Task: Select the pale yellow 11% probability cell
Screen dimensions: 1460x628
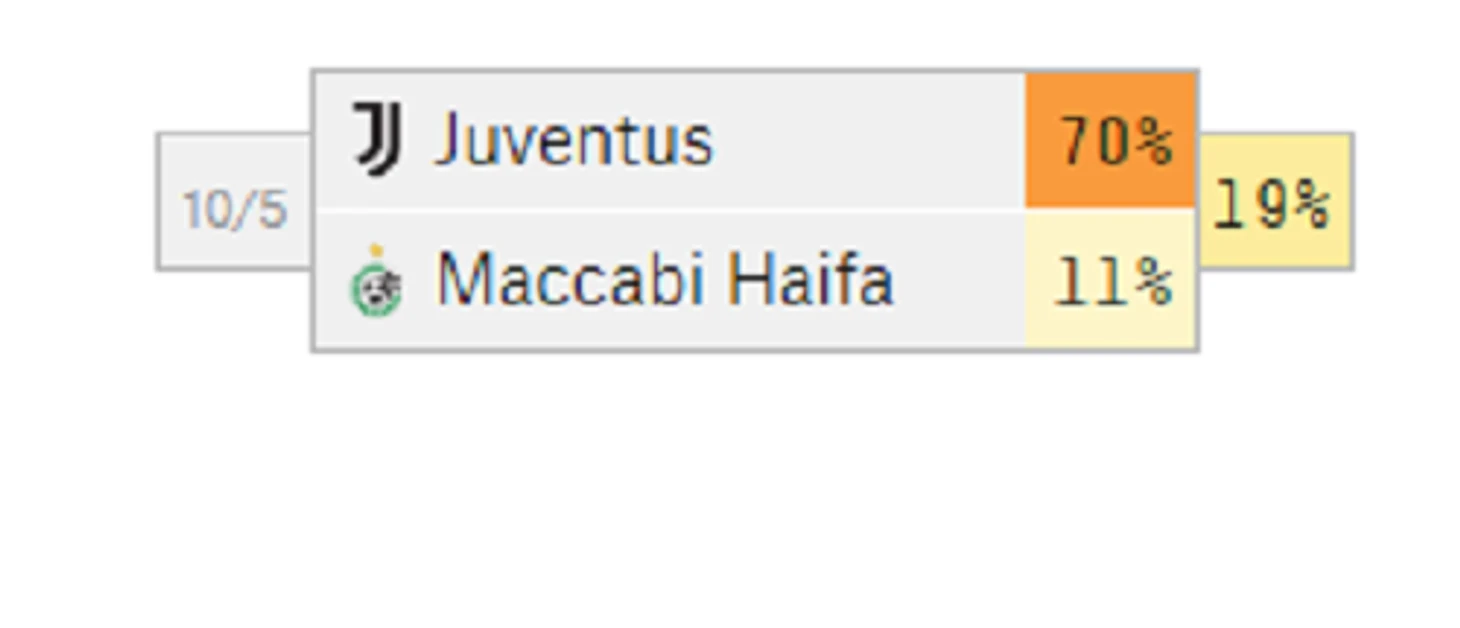Action: coord(1110,281)
